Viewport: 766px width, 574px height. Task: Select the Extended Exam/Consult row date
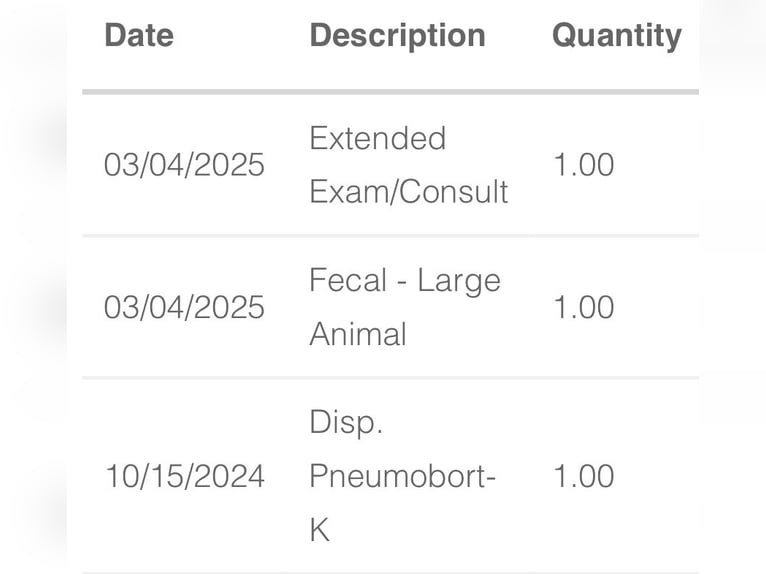(x=184, y=165)
